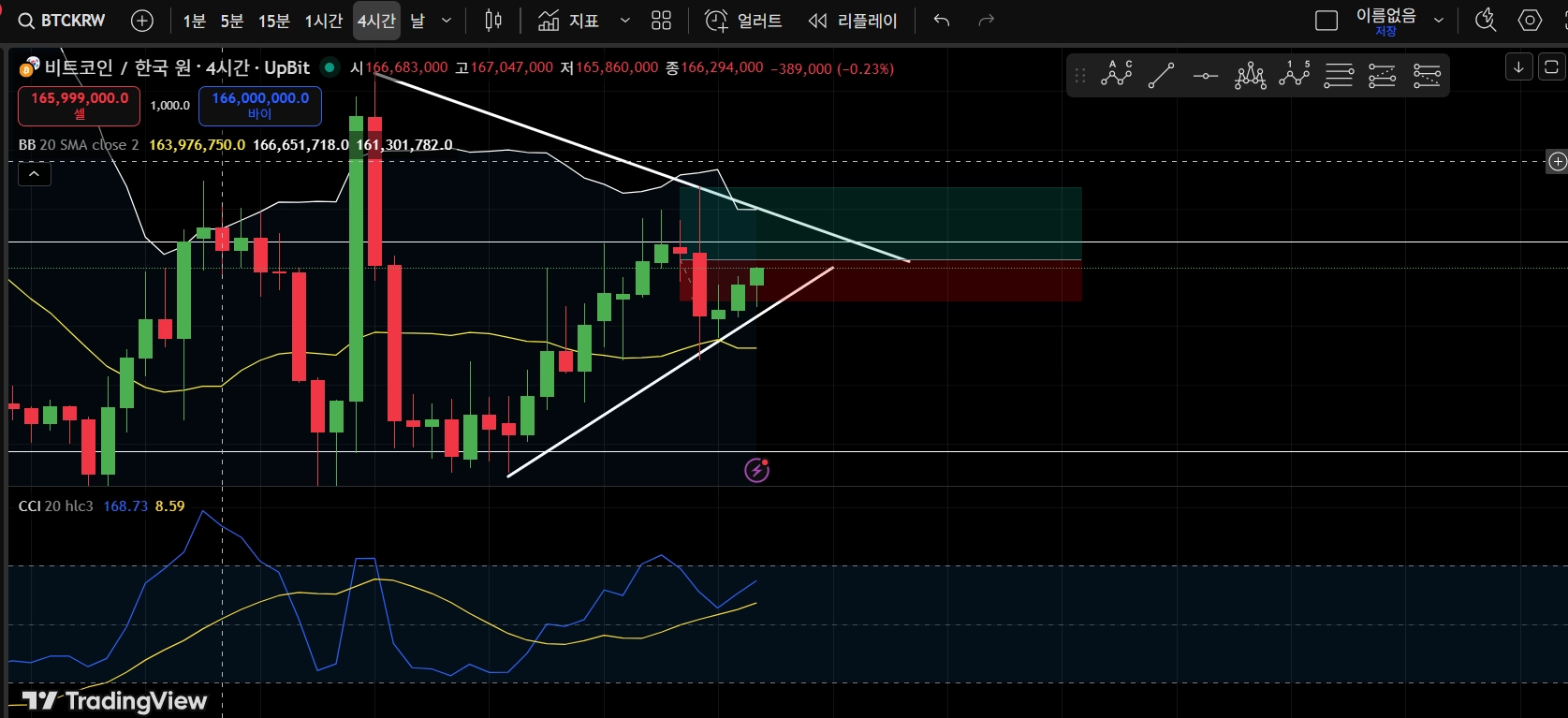Viewport: 1568px width, 718px height.
Task: Select the 4시간 timeframe
Action: coord(376,21)
